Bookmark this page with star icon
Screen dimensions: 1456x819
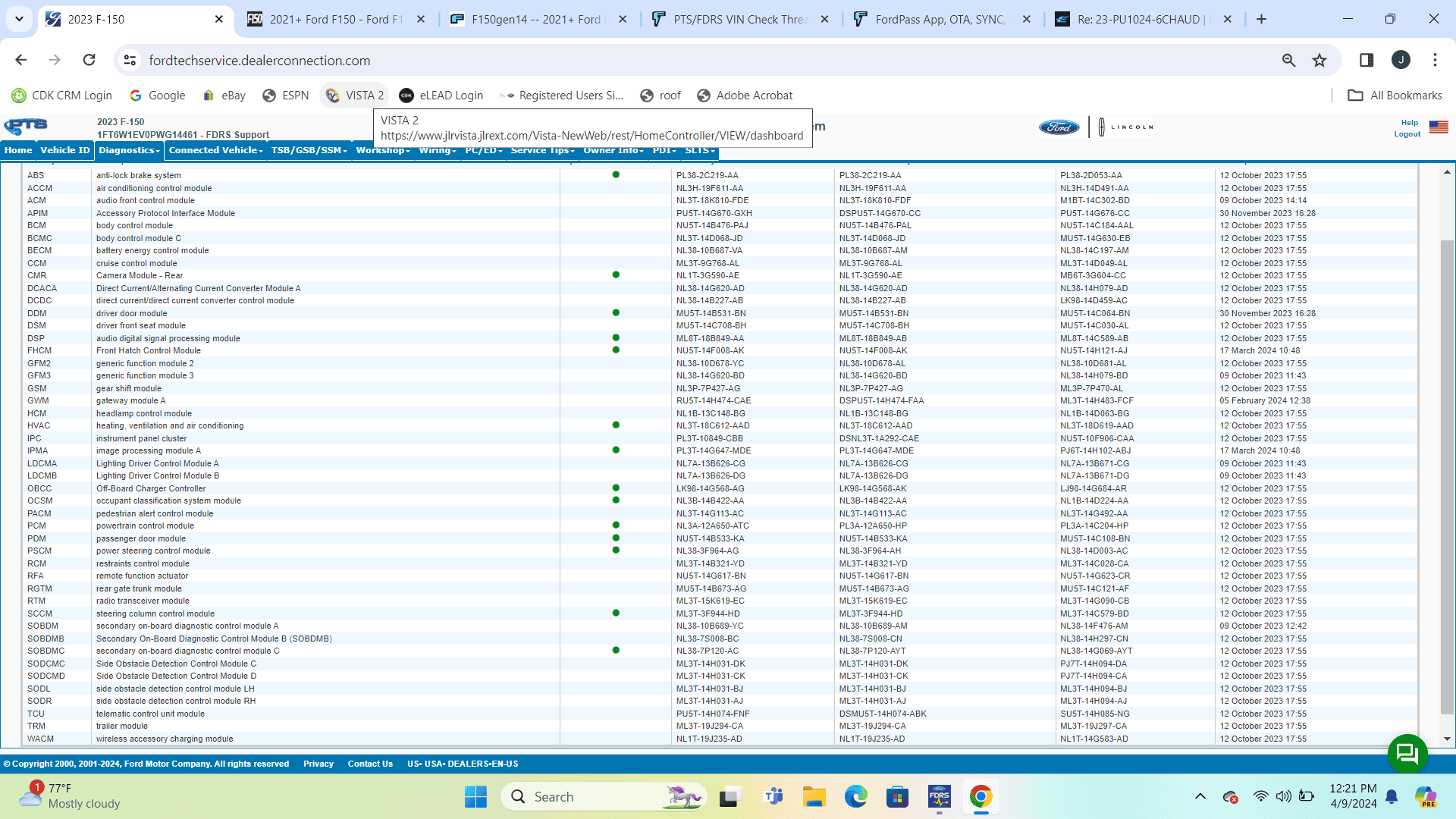(x=1319, y=61)
